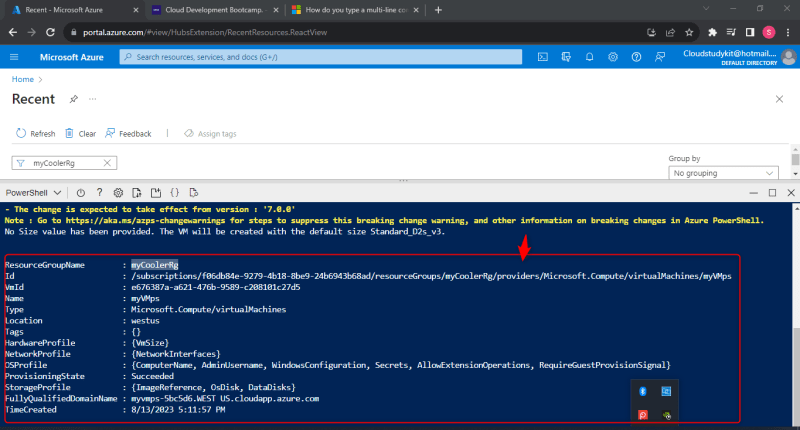Click the address bar URL

(205, 32)
